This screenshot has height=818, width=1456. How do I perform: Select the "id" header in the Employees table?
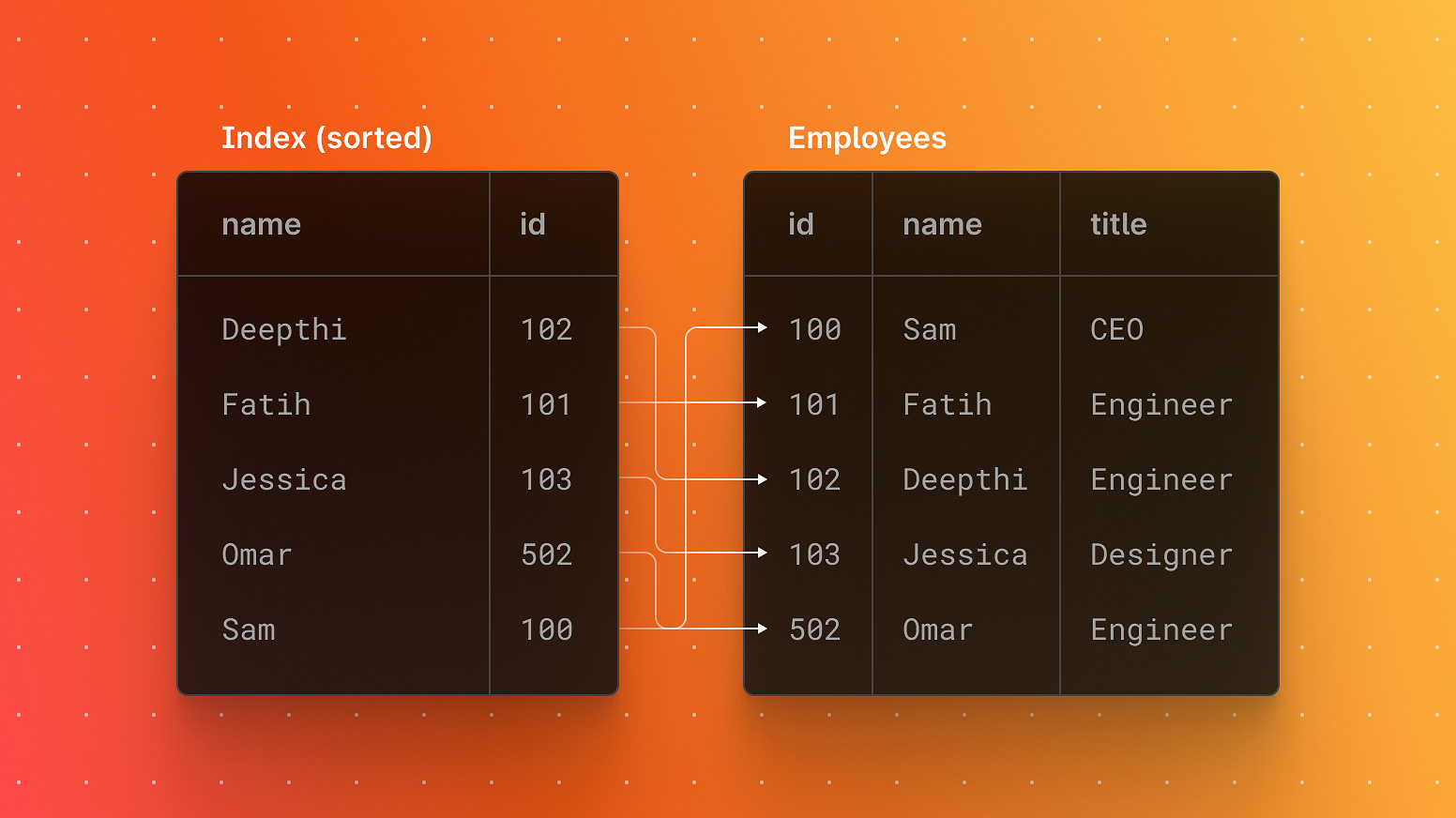tap(800, 224)
